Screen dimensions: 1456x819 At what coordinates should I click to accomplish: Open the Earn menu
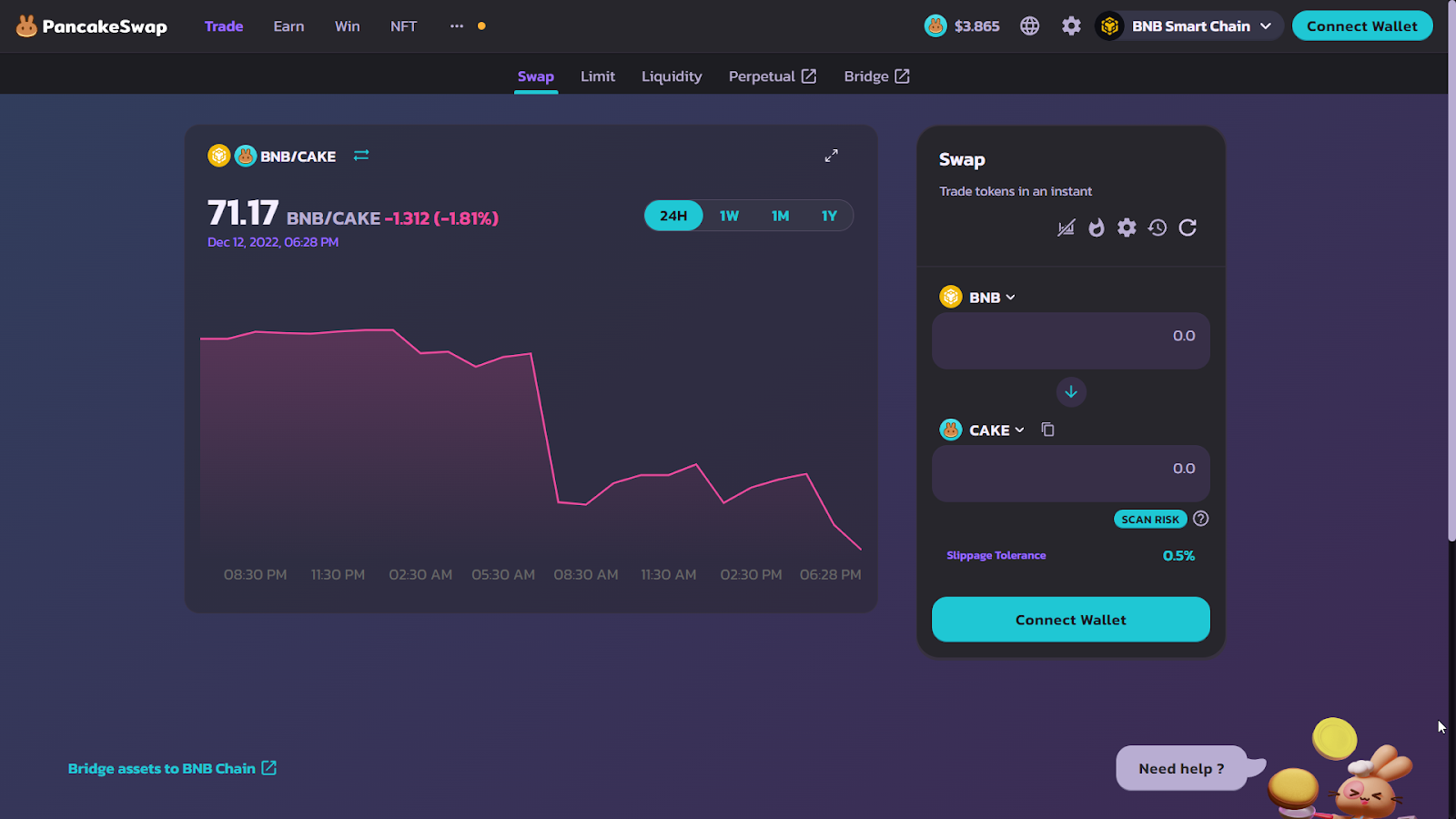click(288, 26)
